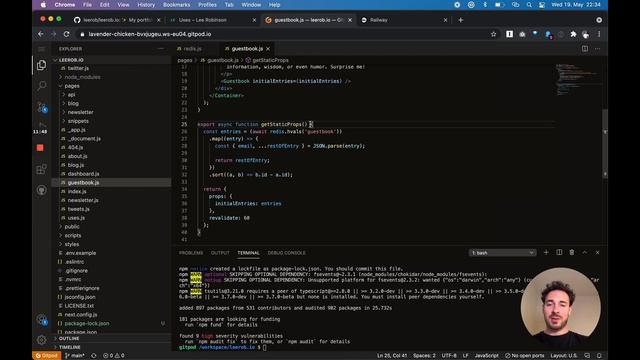Screen dimensions: 640x360
Task: Click JavaScript language mode in status bar
Action: [x=487, y=356]
